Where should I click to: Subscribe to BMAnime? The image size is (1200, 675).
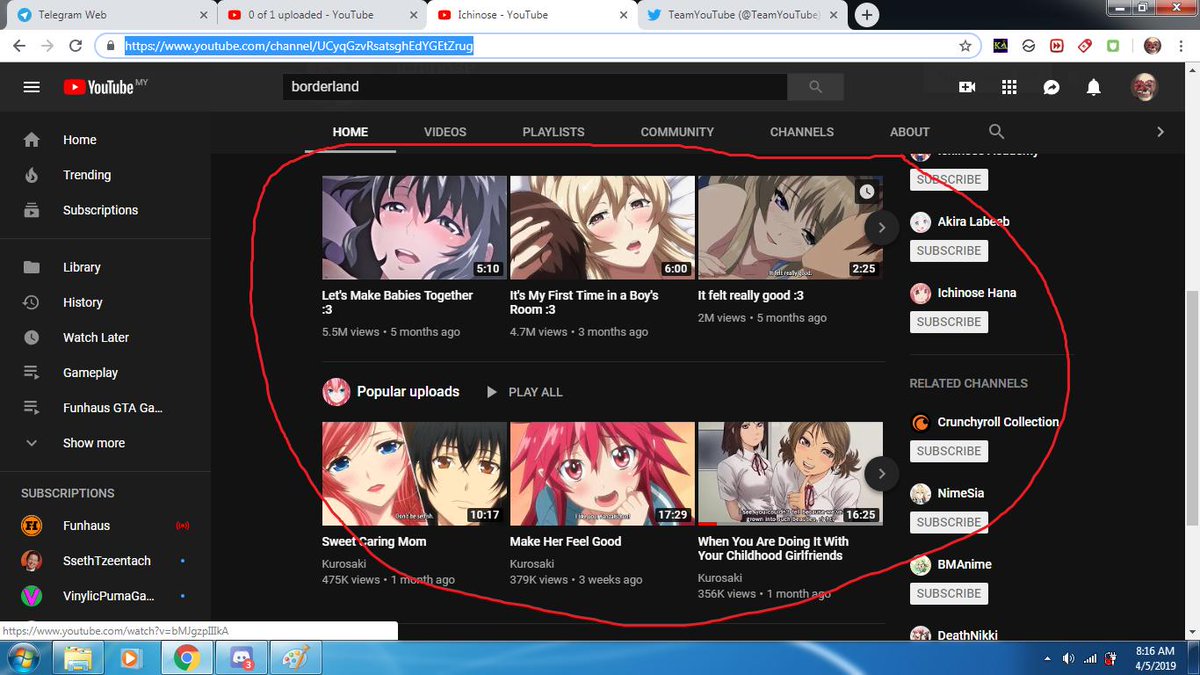[x=949, y=593]
